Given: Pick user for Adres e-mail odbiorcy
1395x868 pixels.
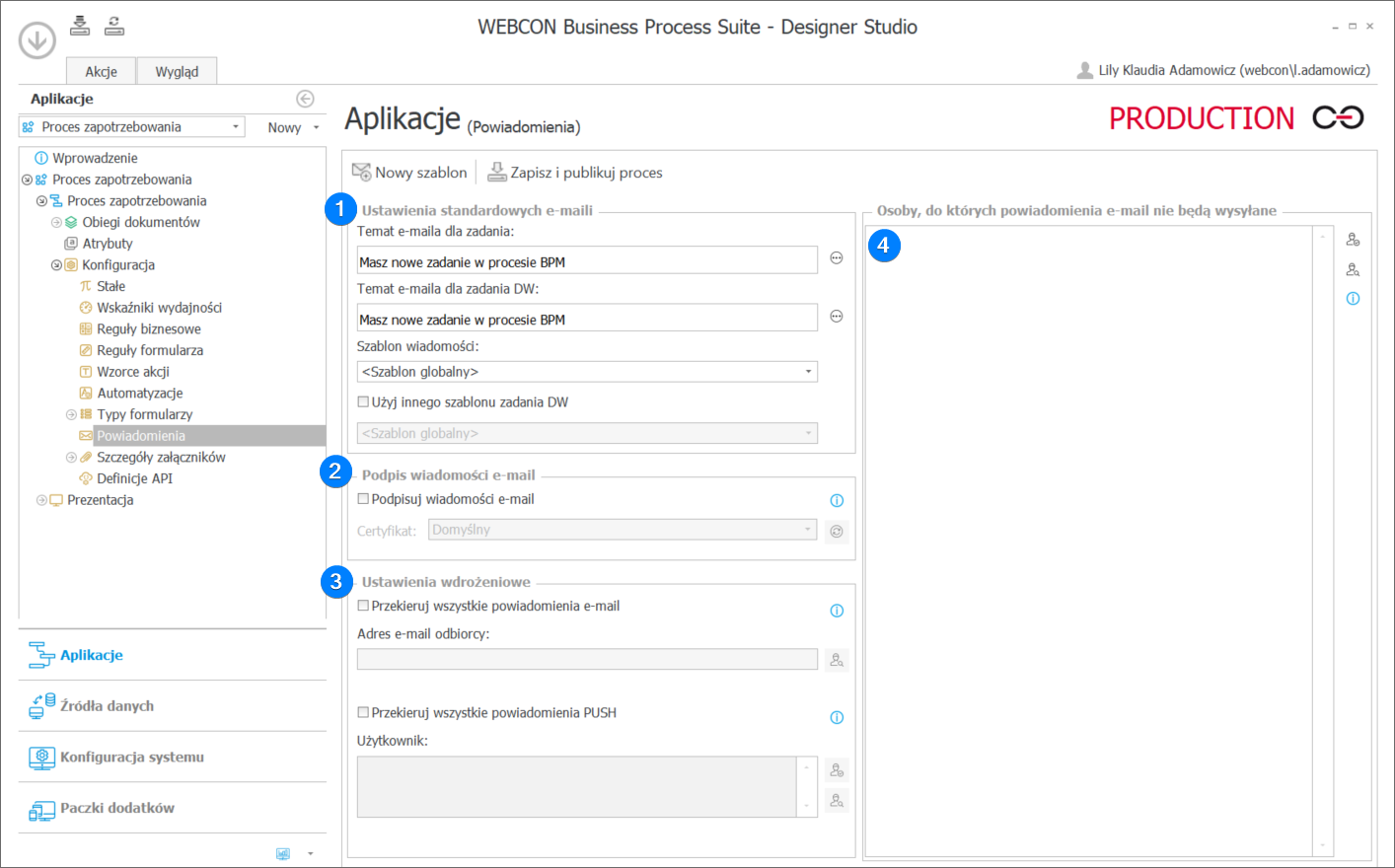Looking at the screenshot, I should [837, 660].
